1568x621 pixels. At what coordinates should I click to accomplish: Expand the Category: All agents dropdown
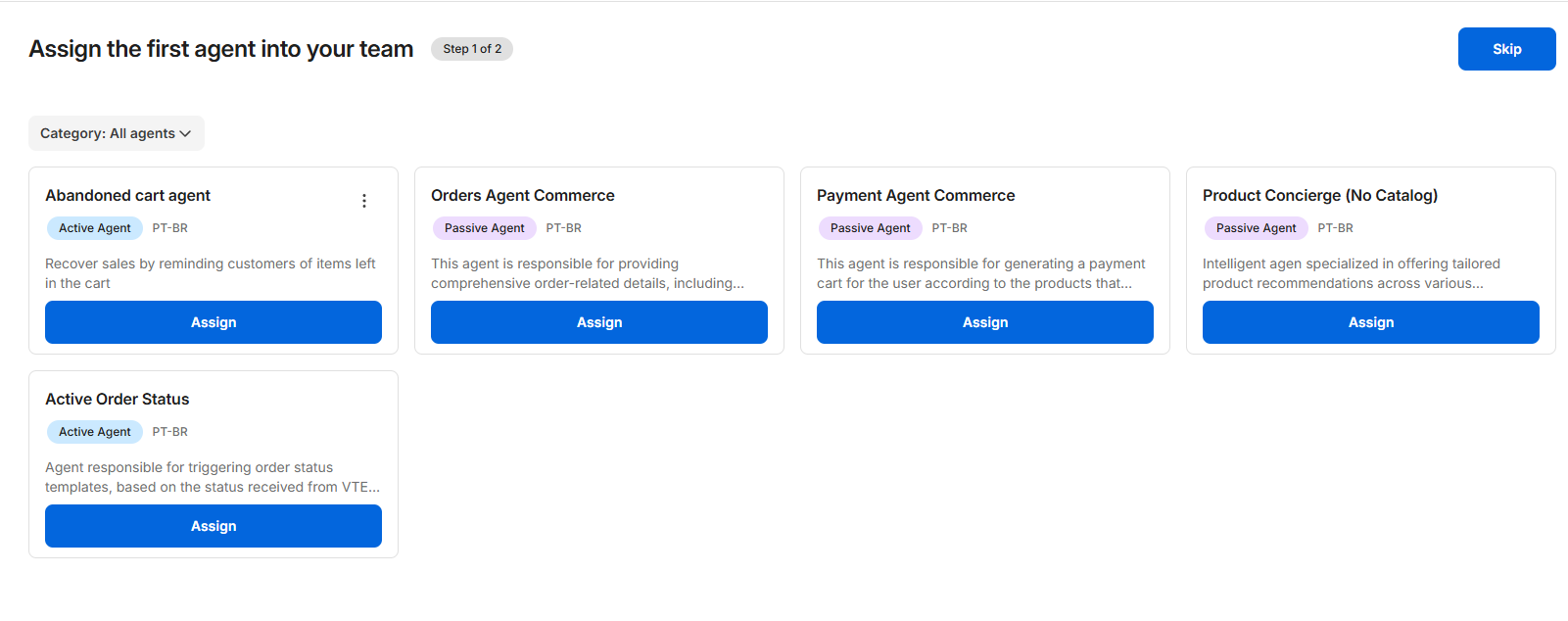pyautogui.click(x=116, y=133)
